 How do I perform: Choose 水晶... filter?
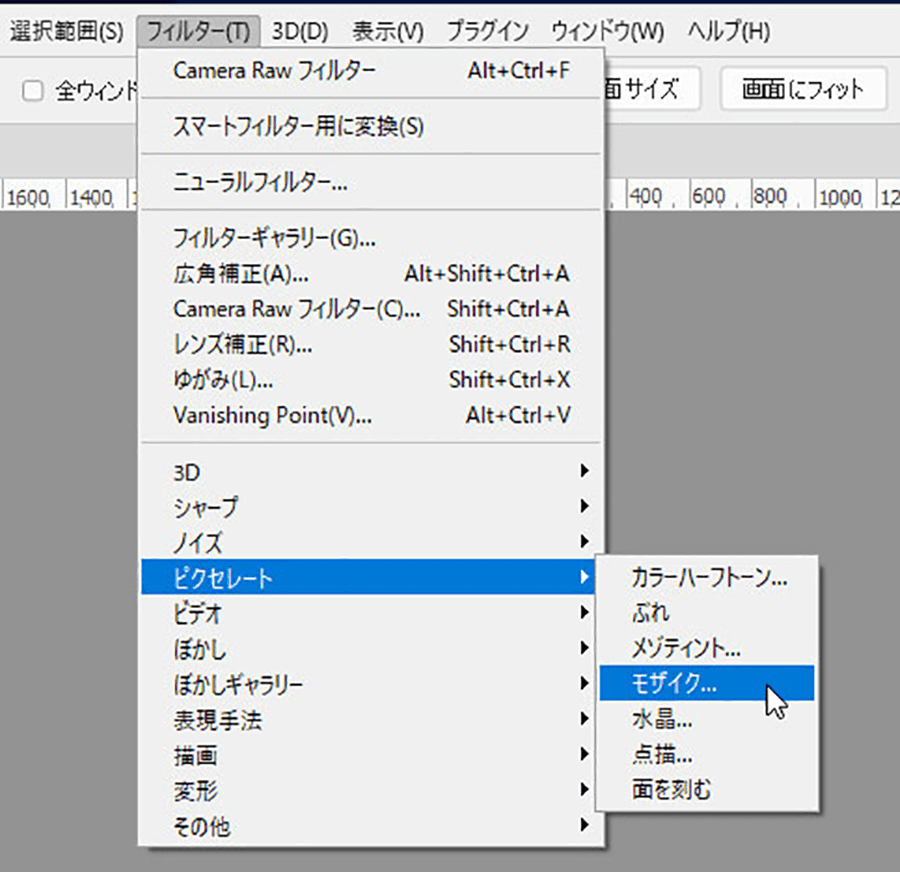click(x=707, y=719)
